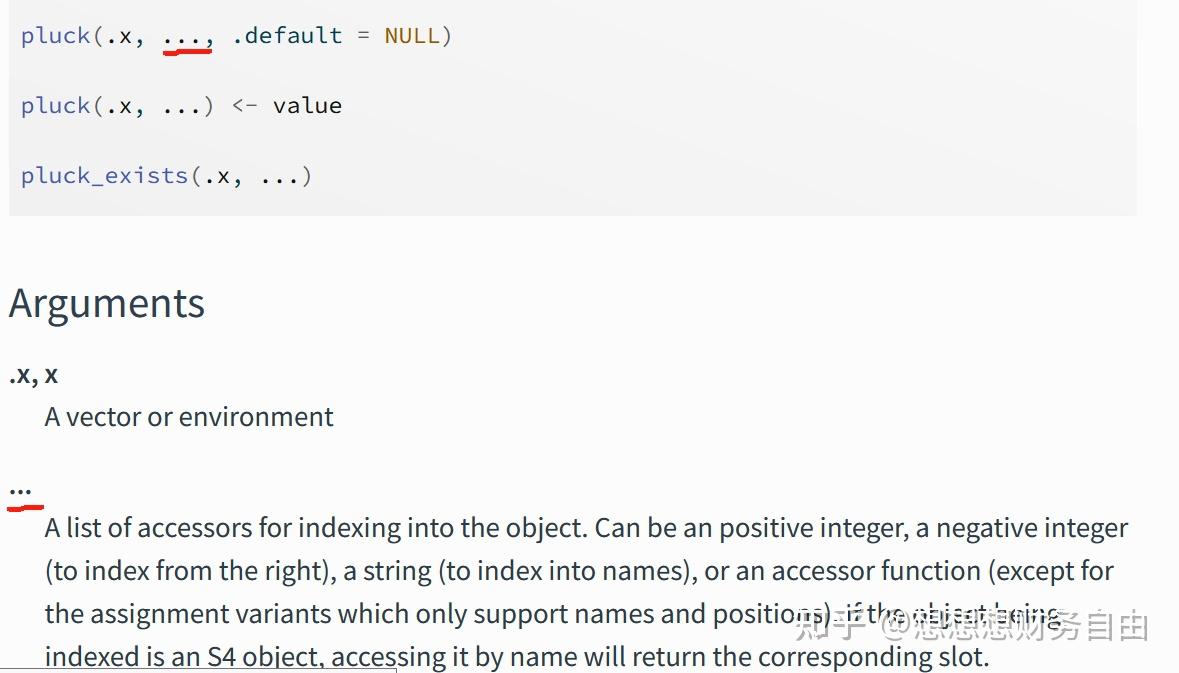Image resolution: width=1179 pixels, height=673 pixels.
Task: Click the NULL keyword in code
Action: click(x=411, y=36)
